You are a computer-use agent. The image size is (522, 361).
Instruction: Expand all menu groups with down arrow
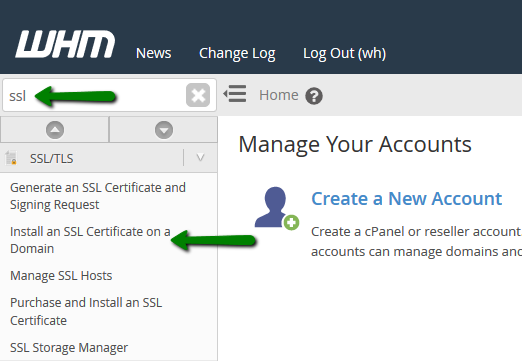(x=164, y=130)
